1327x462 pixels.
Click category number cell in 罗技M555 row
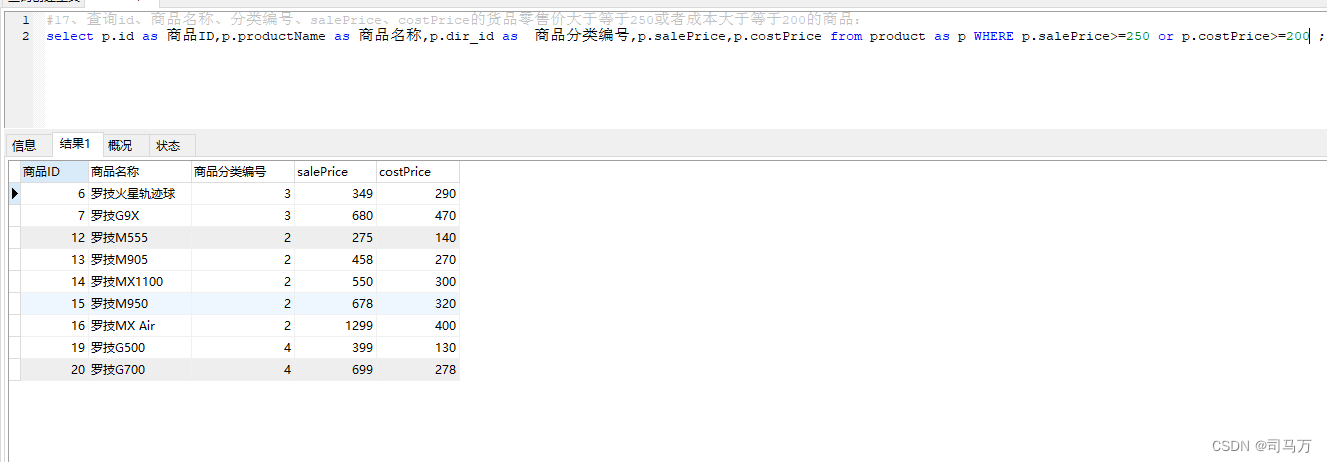243,238
